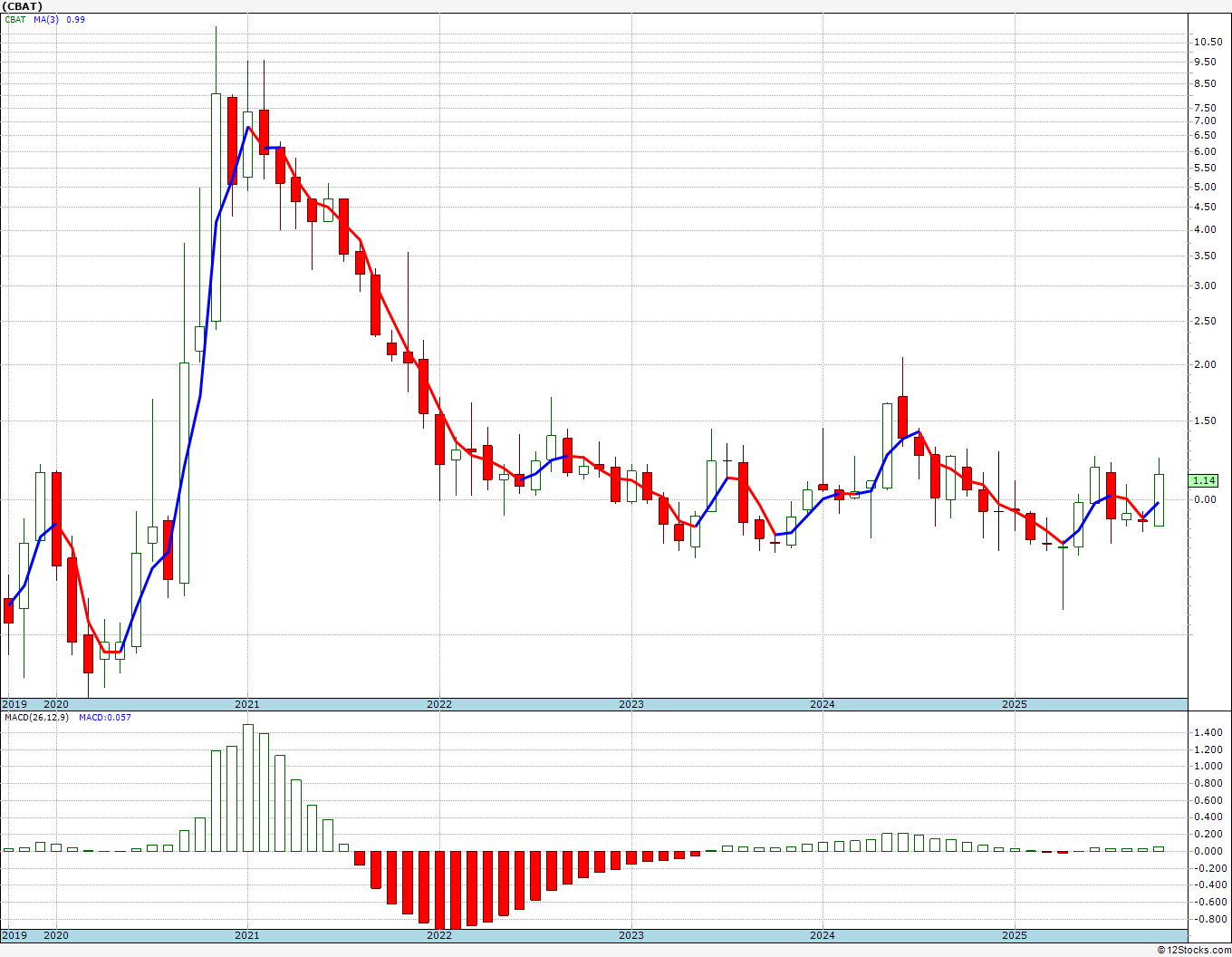
Task: Click the 1.400 MACD axis label
Action: (1208, 732)
